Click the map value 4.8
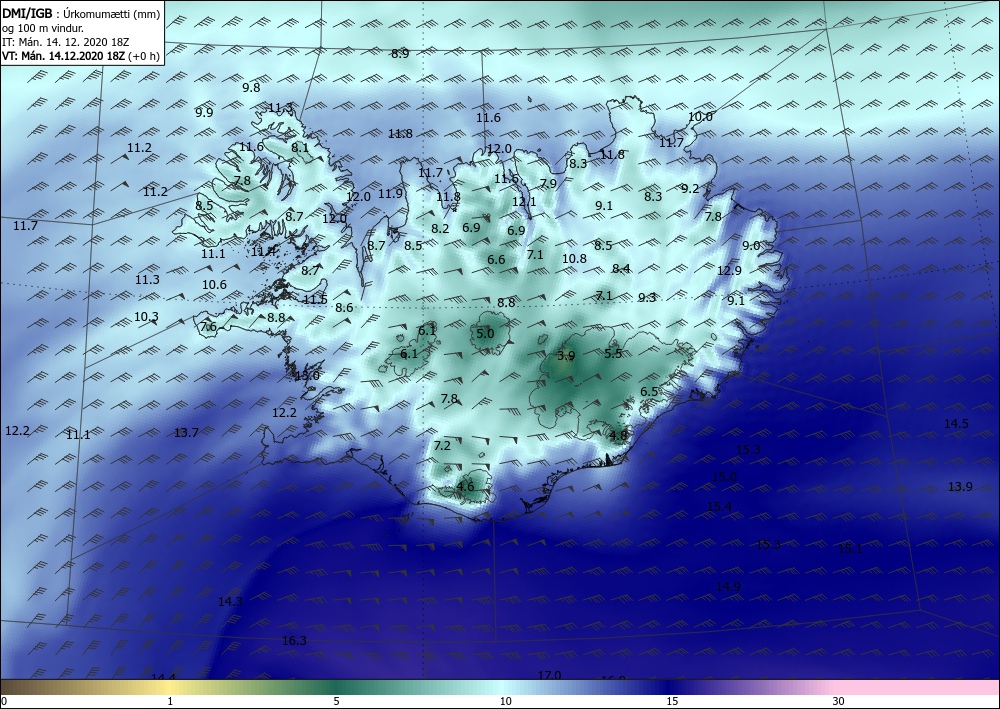The image size is (1000, 709). tap(619, 435)
